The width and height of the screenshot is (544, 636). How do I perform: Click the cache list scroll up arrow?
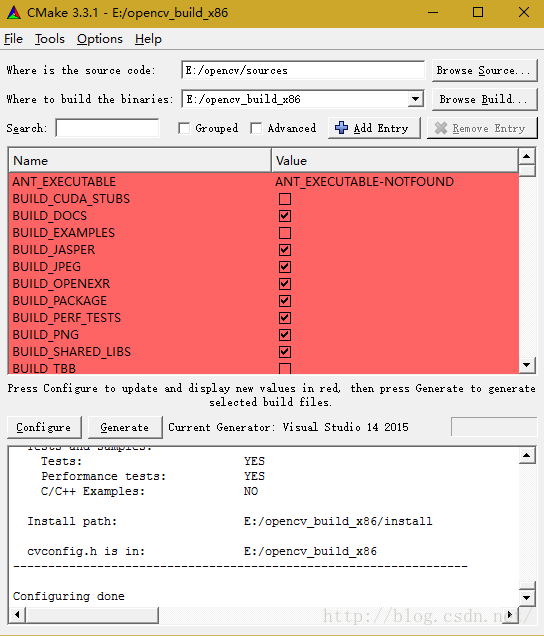(x=527, y=156)
